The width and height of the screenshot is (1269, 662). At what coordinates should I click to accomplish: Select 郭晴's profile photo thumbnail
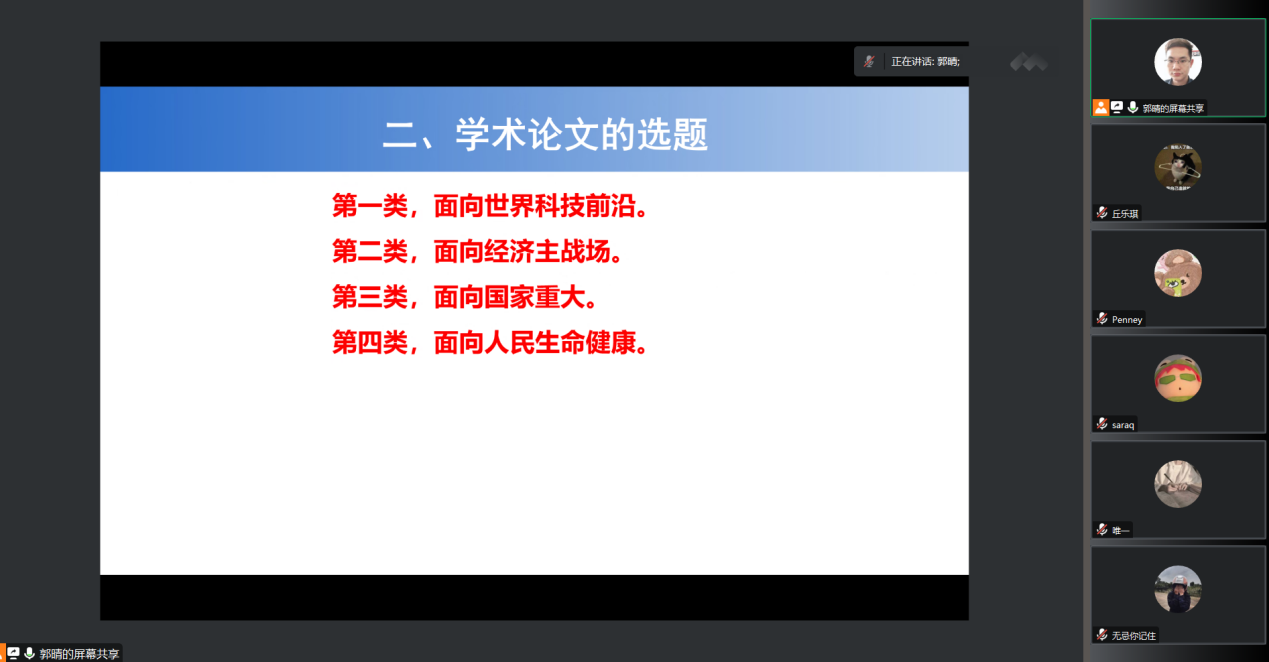click(x=1177, y=62)
